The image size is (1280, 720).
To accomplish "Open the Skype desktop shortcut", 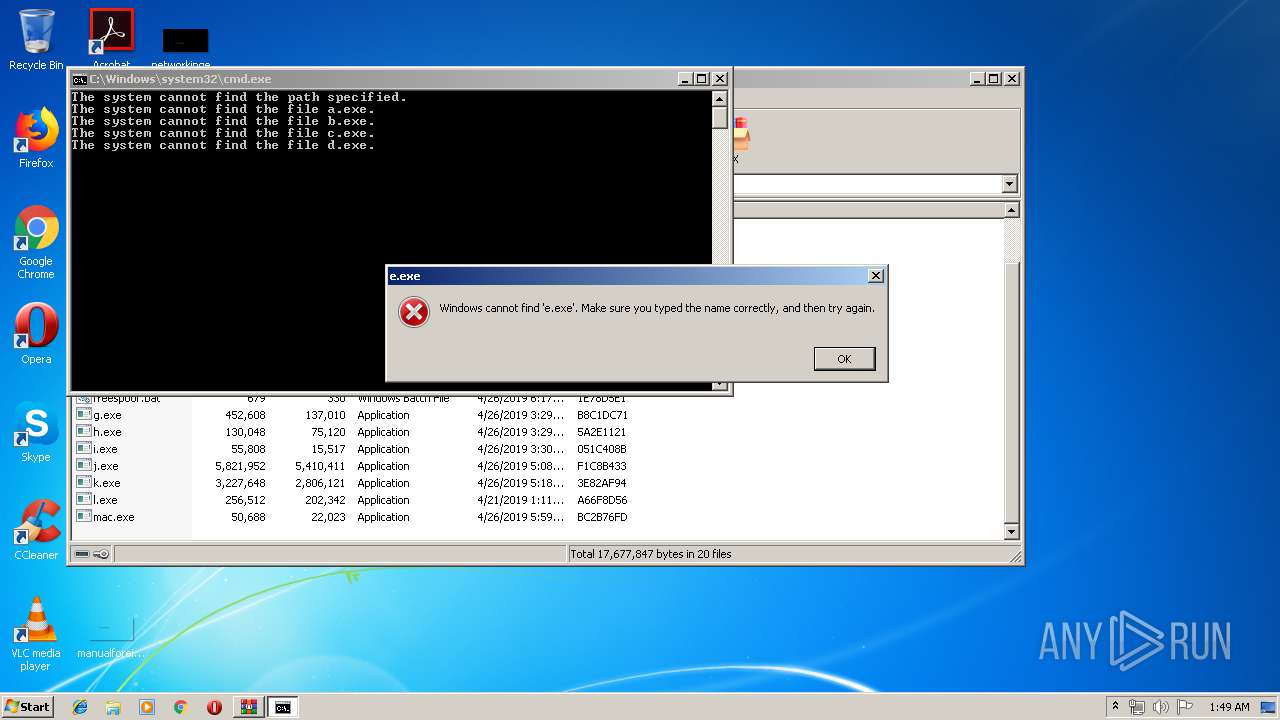I will click(x=36, y=432).
